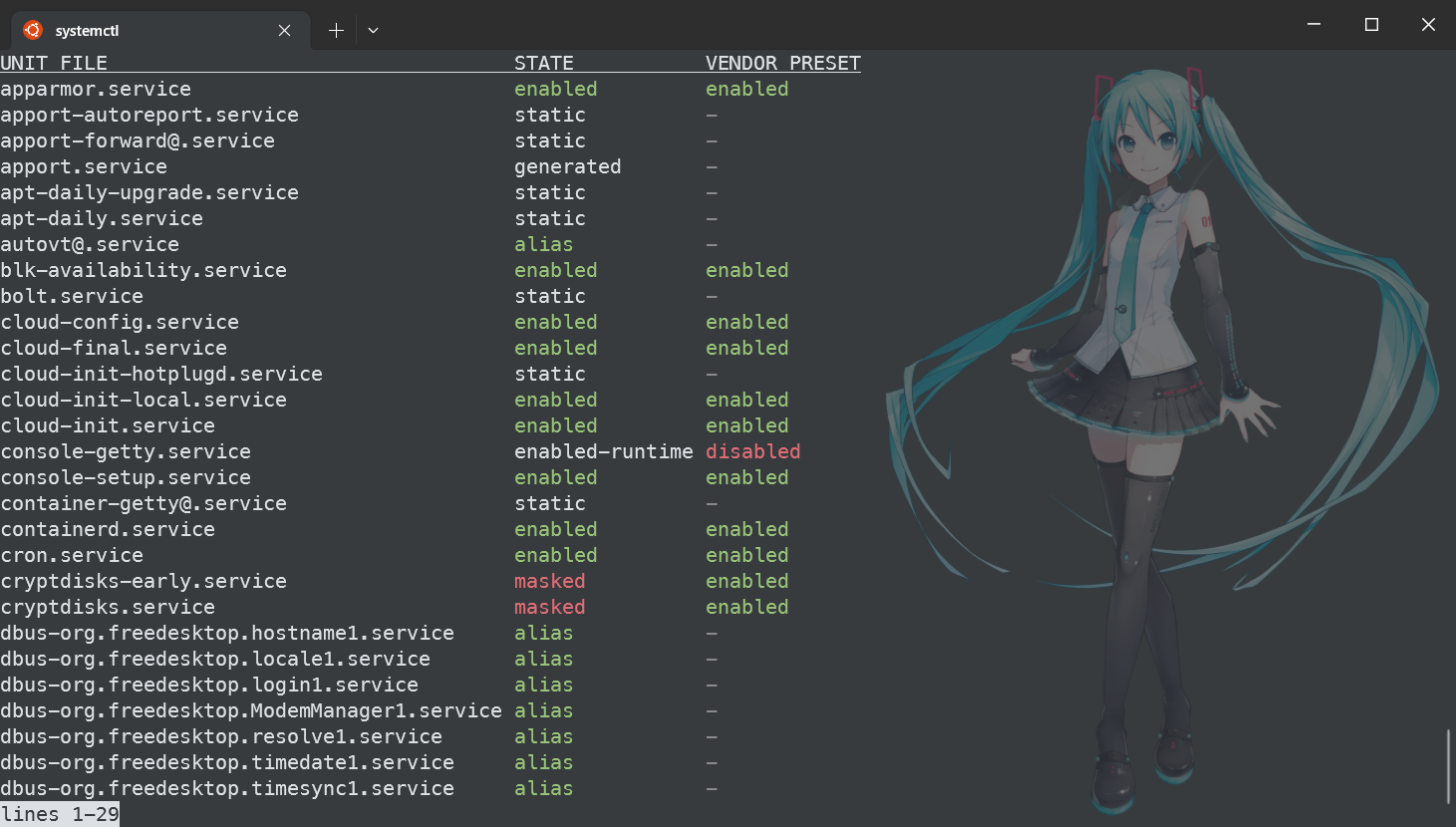The height and width of the screenshot is (827, 1456).
Task: Click dbus-org.freedesktop.ModemManager1.service unit name
Action: click(x=251, y=710)
